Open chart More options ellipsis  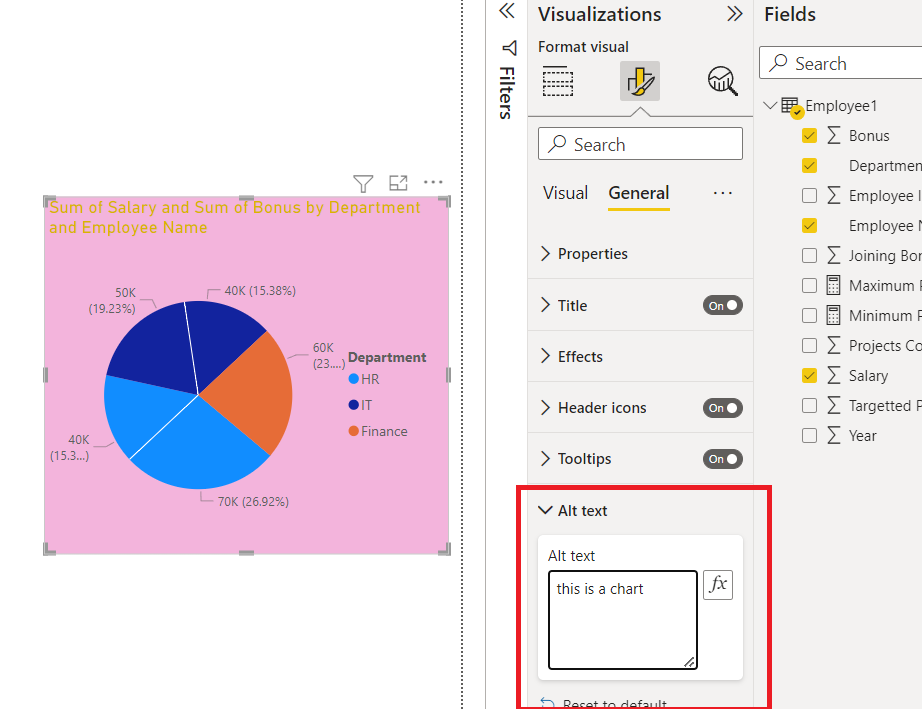[433, 182]
